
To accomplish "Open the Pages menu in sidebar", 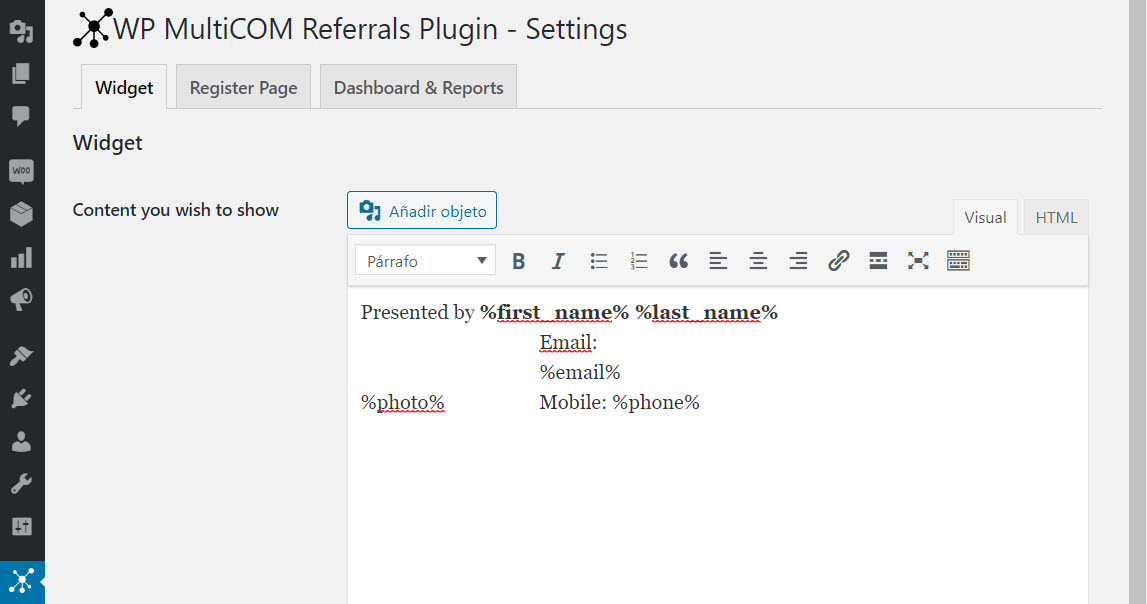I will click(x=21, y=73).
